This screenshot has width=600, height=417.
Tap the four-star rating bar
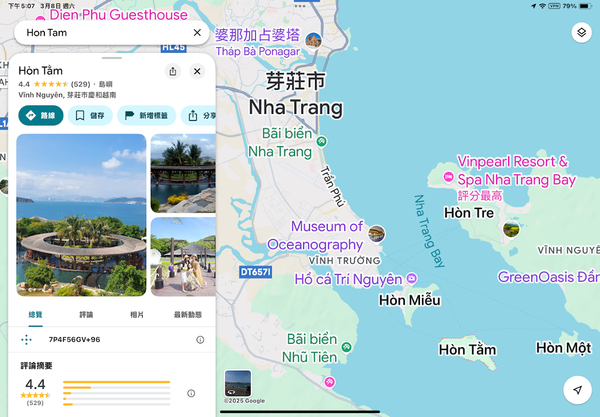pos(116,388)
